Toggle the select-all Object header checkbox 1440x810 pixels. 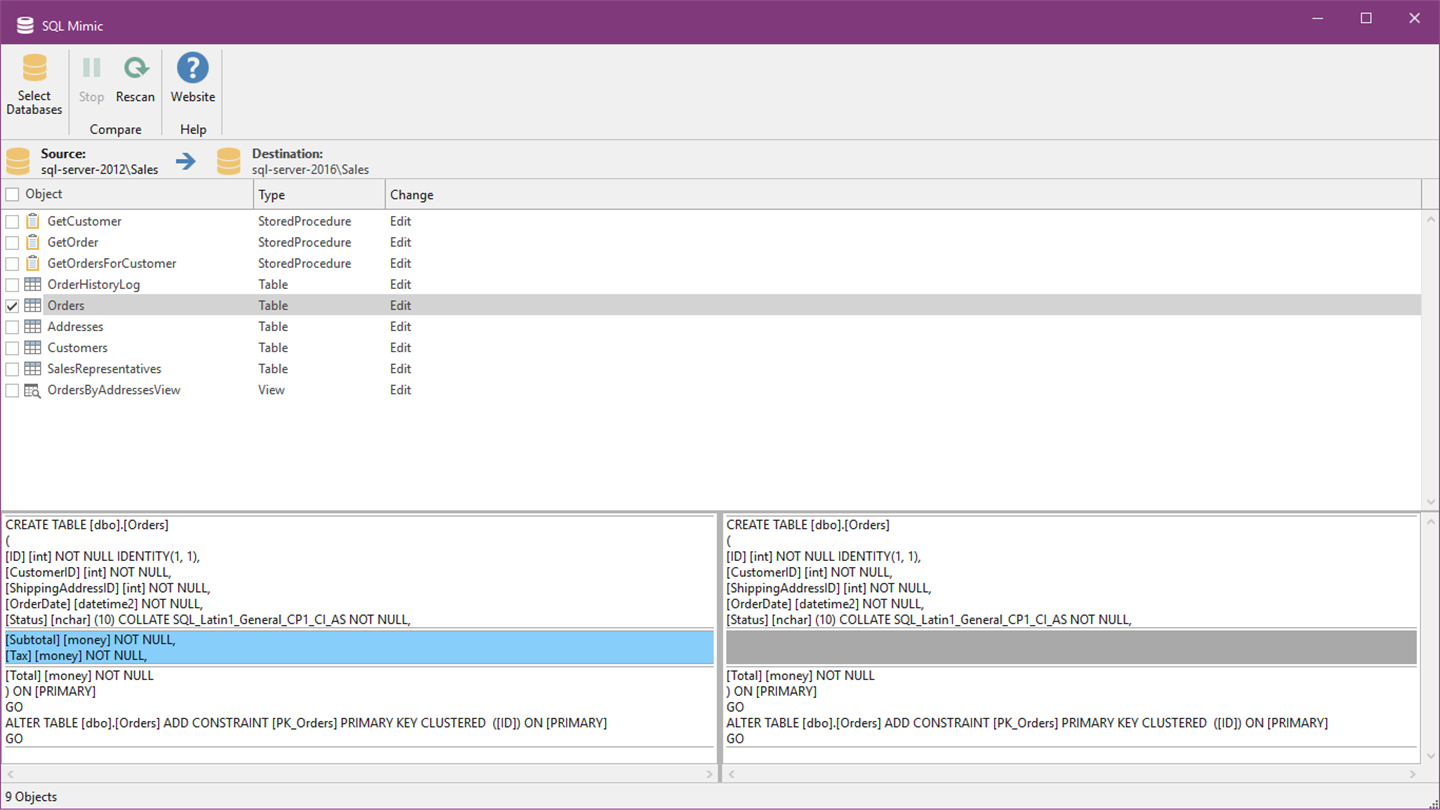tap(12, 194)
